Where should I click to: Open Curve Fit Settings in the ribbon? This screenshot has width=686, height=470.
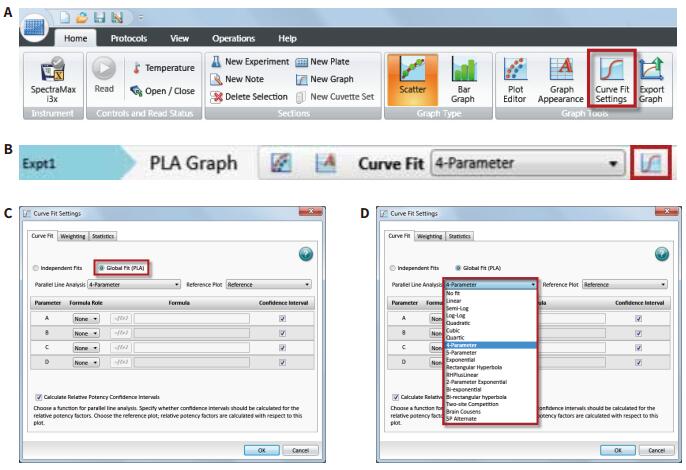click(x=612, y=80)
